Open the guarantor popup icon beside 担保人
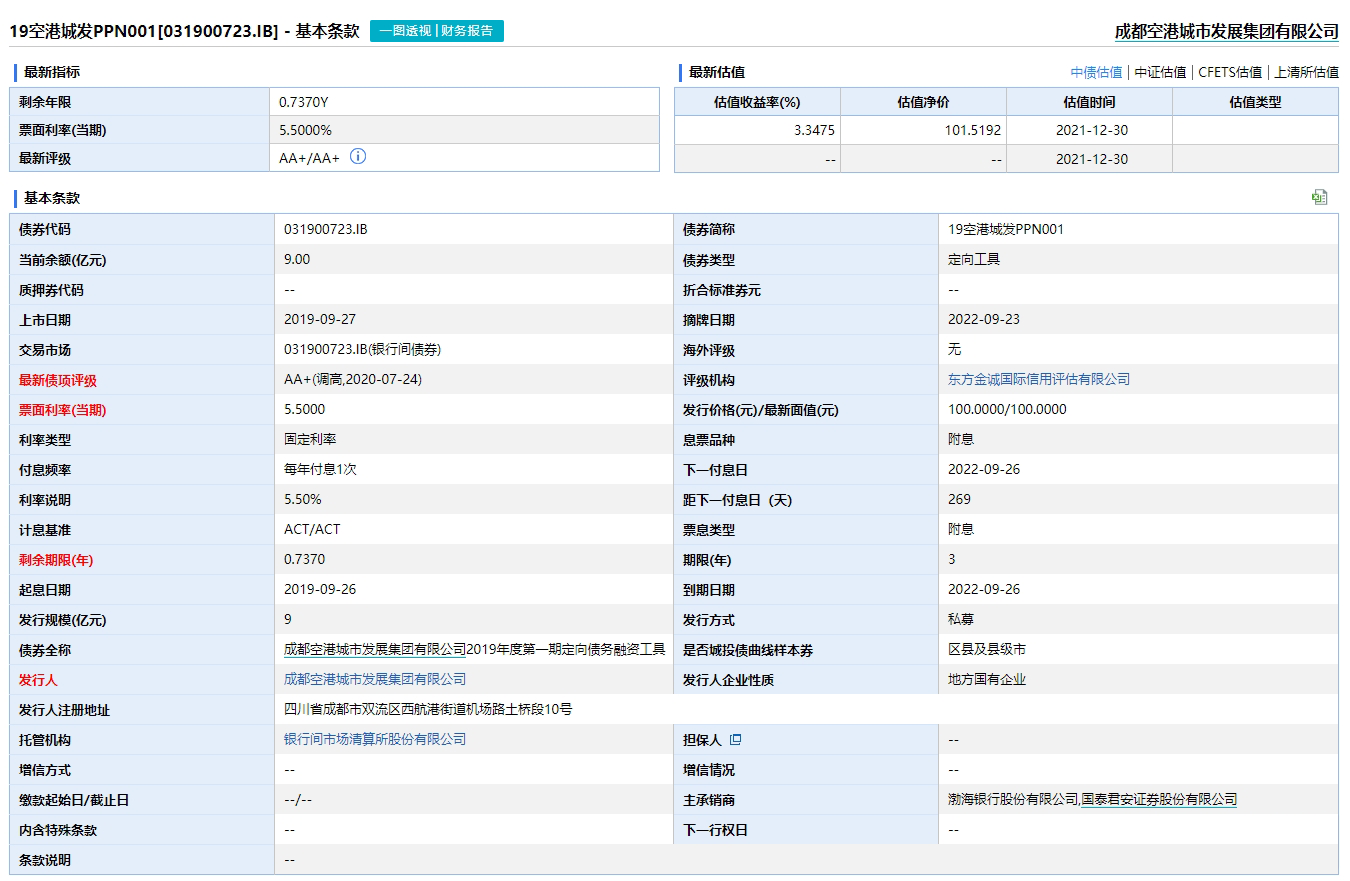Image resolution: width=1350 pixels, height=881 pixels. (735, 740)
